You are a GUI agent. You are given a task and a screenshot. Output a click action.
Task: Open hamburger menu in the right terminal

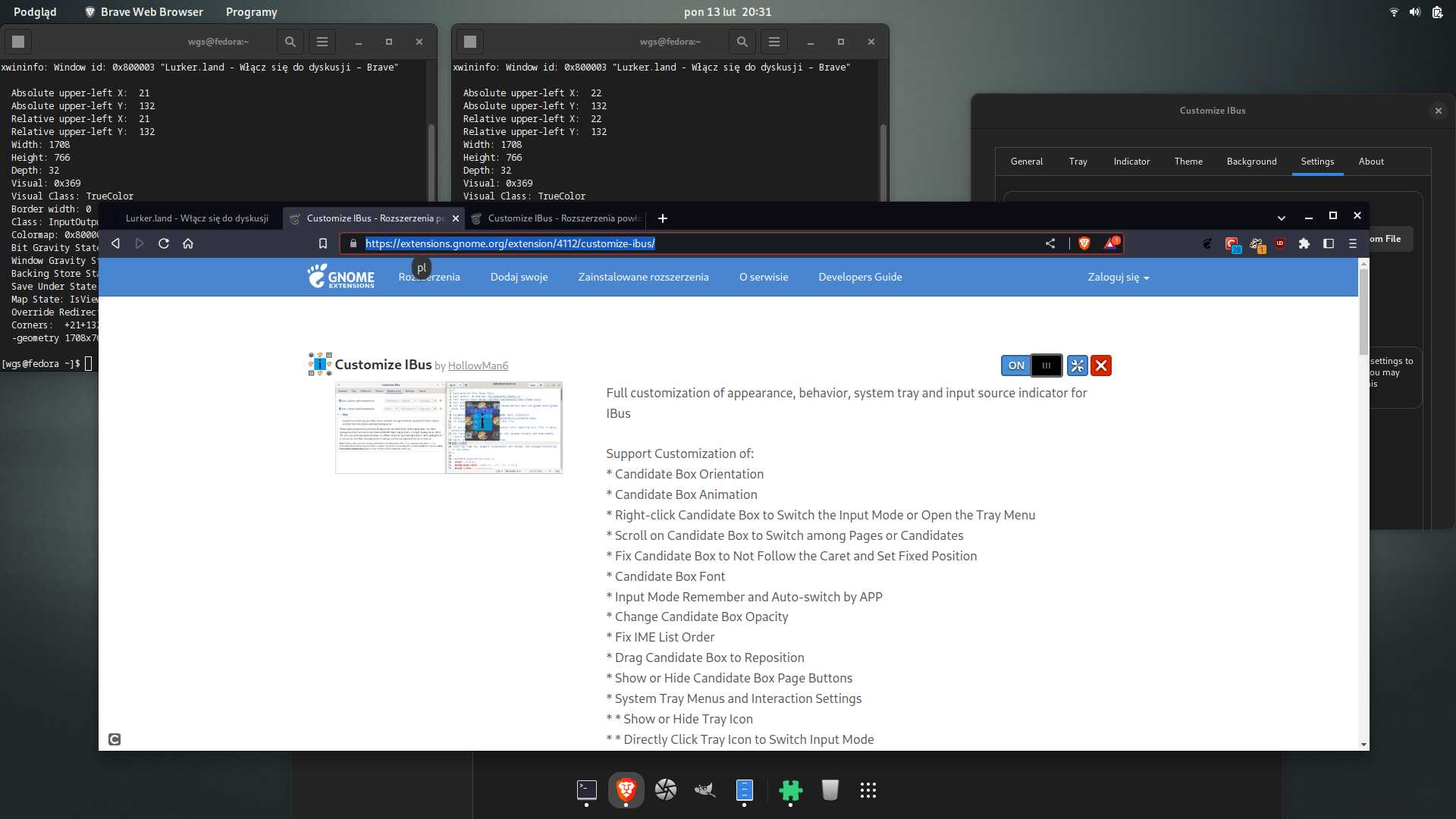click(774, 42)
